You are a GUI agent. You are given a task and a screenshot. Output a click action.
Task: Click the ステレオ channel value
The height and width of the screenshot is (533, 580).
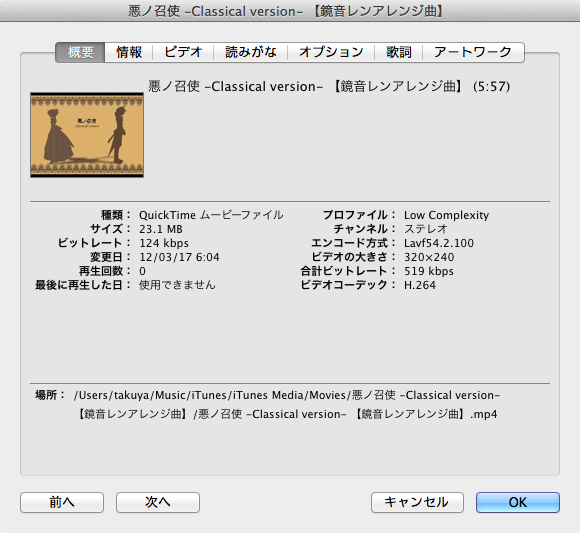pyautogui.click(x=426, y=229)
